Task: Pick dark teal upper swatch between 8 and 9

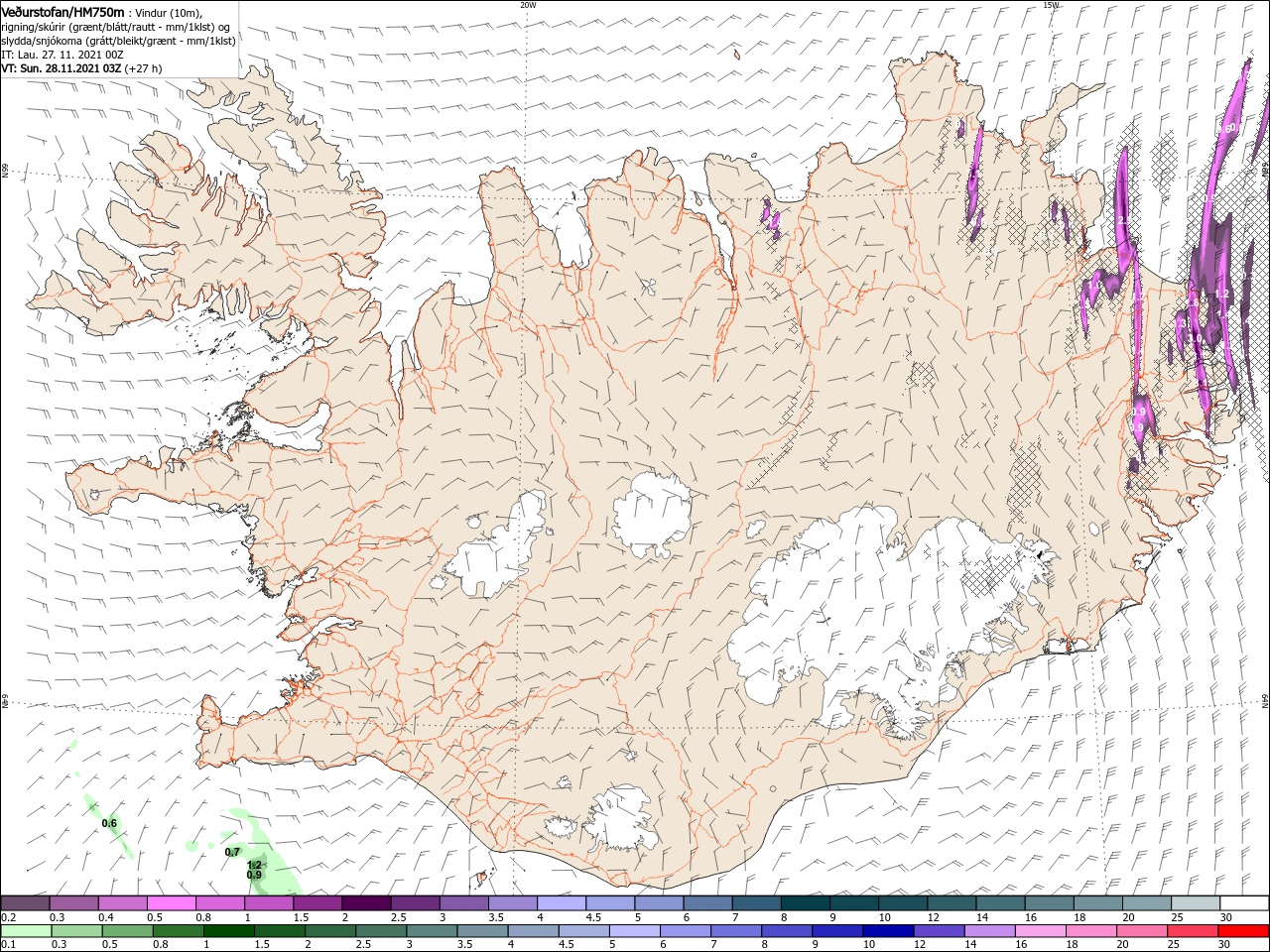Action: coord(806,903)
